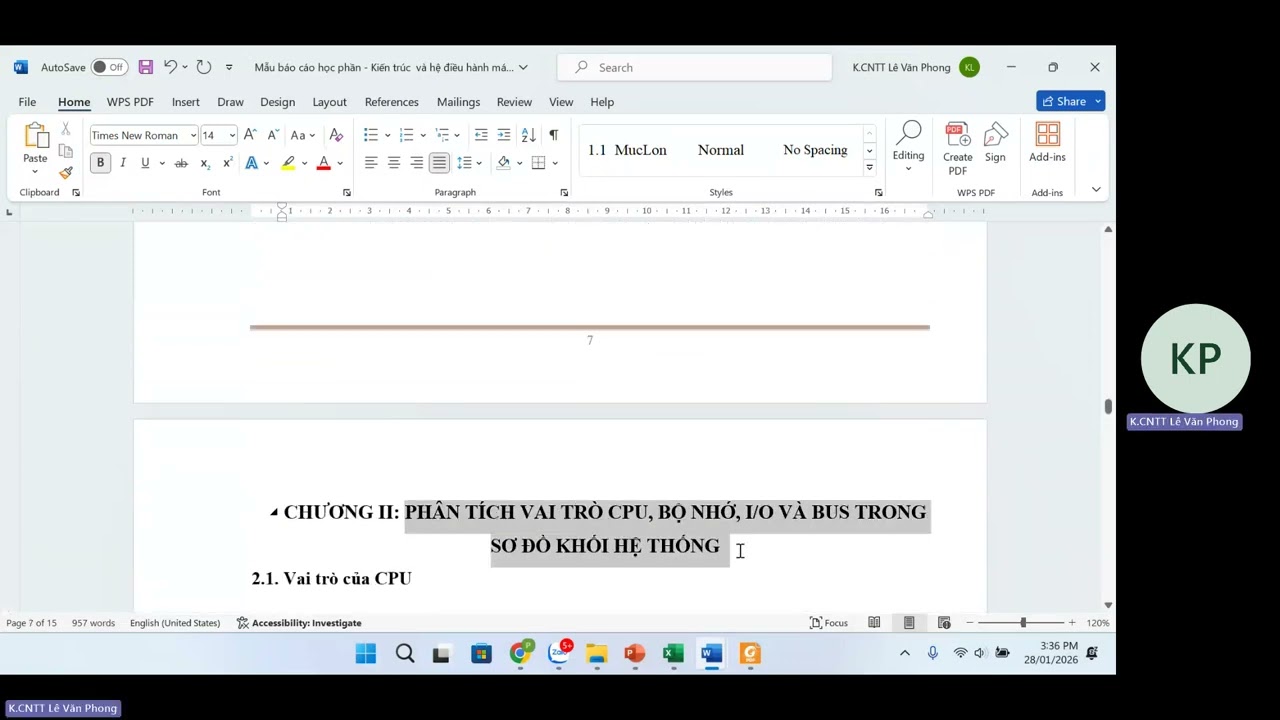Toggle justify paragraph alignment

coord(439,163)
